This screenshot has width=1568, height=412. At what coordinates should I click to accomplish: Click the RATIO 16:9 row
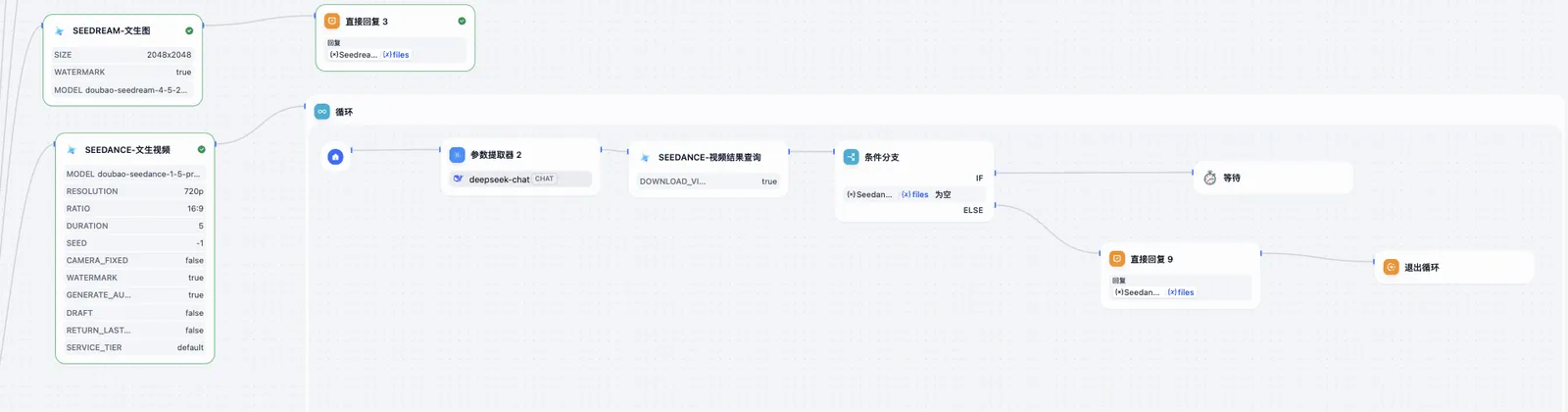(135, 209)
